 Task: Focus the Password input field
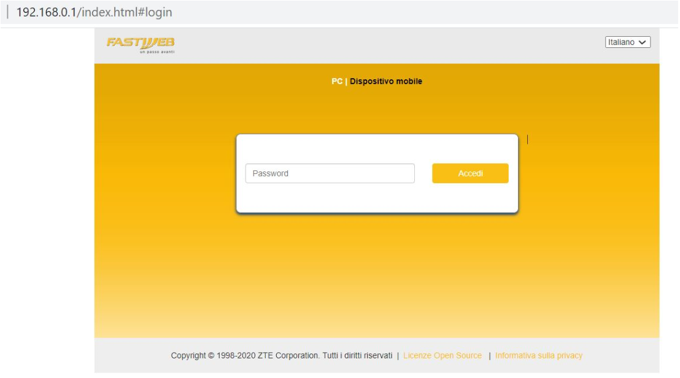point(330,173)
